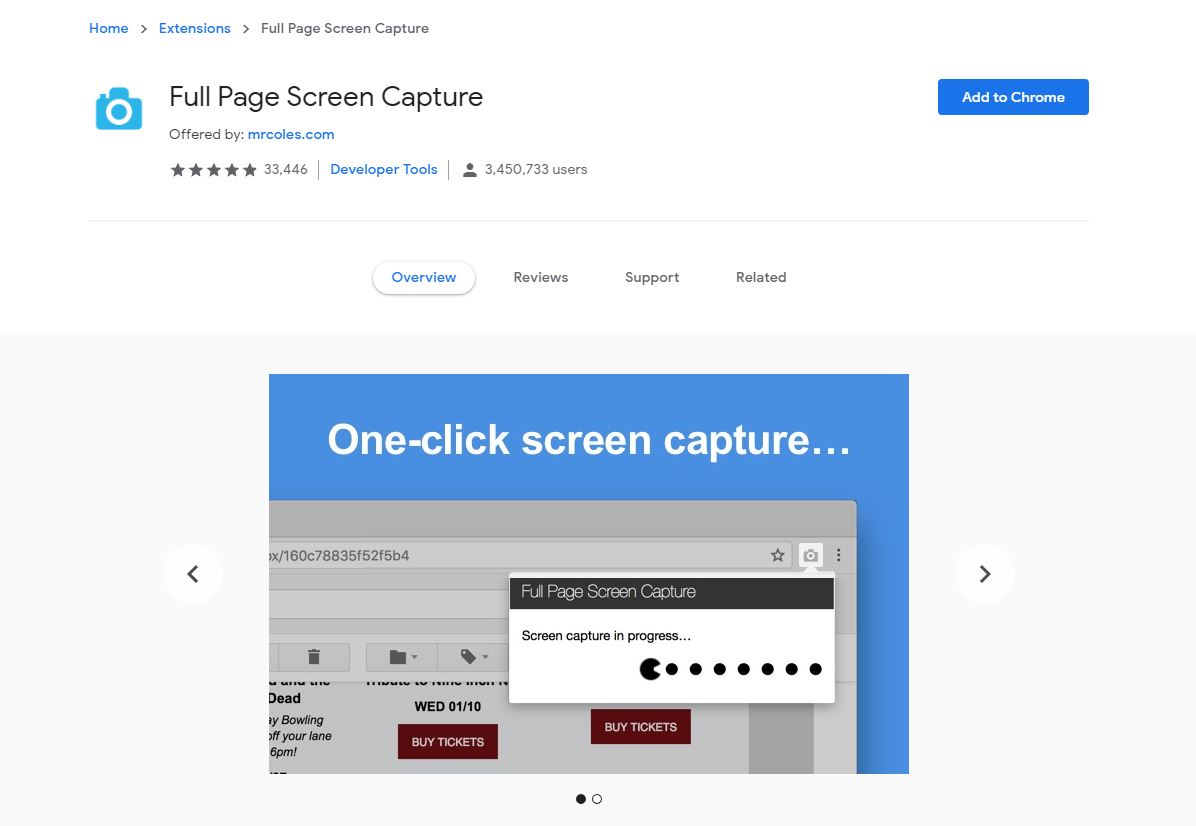The image size is (1196, 826).
Task: Click the folder dropdown in the promo image
Action: 403,657
